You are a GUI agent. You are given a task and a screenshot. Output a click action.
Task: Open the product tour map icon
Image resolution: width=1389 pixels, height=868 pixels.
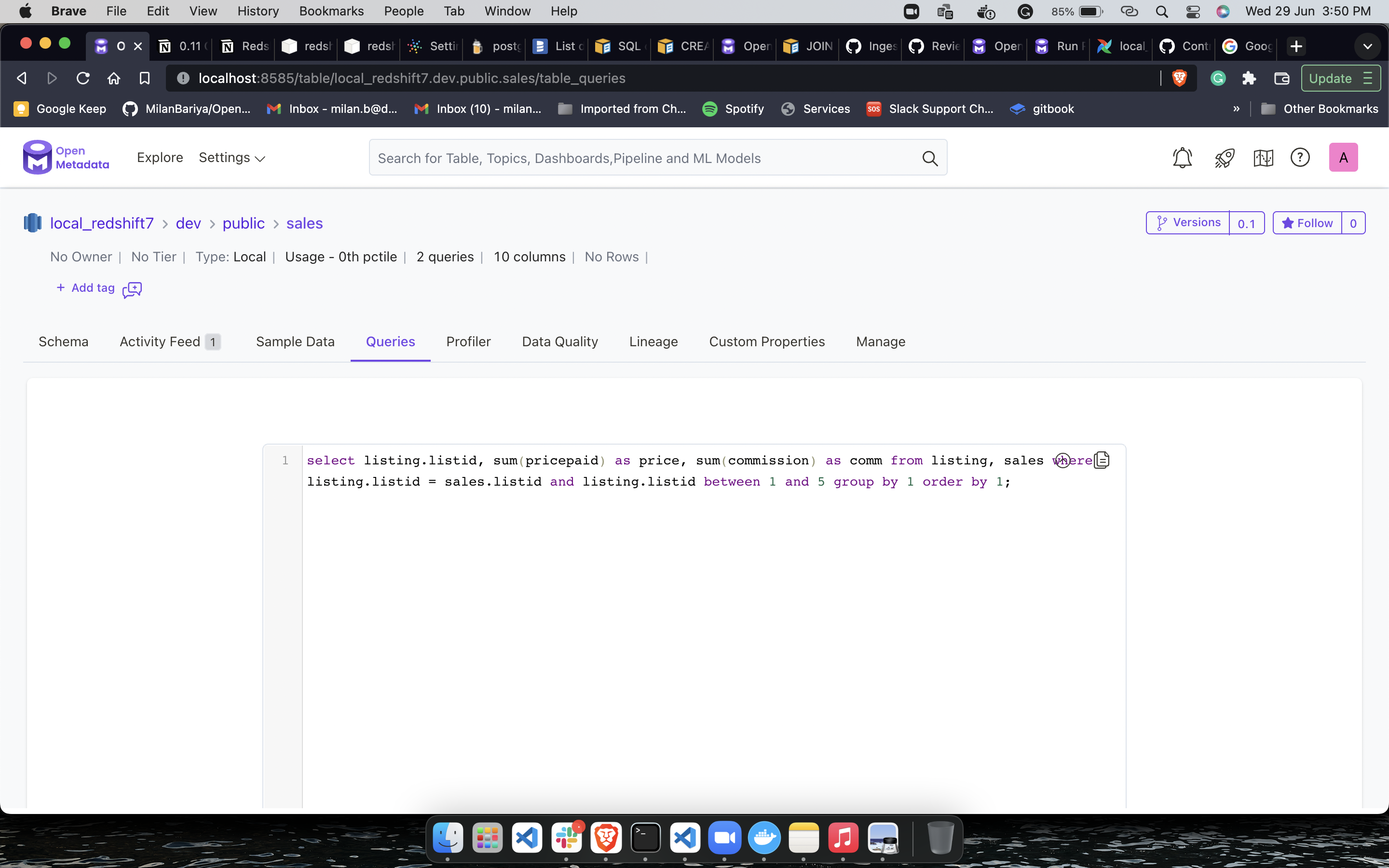(x=1263, y=157)
